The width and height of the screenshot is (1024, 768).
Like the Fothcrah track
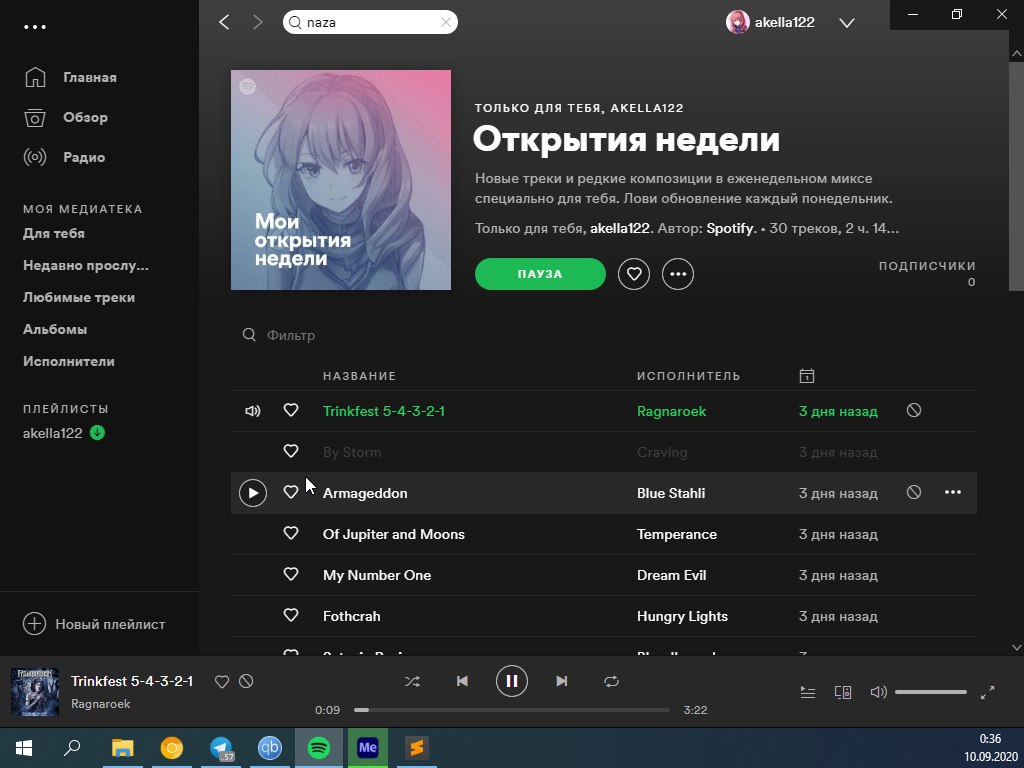291,615
